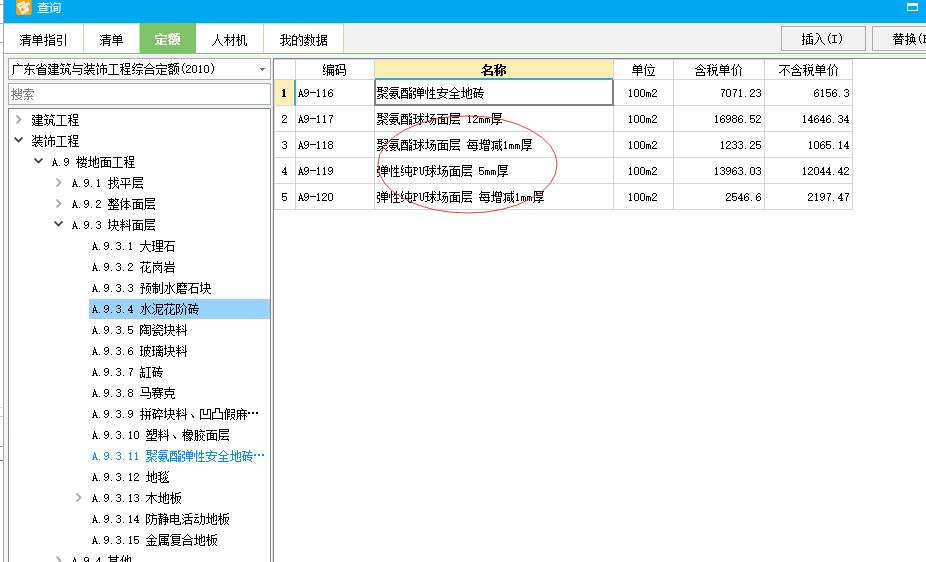Switch to the 清单指引 tab
The height and width of the screenshot is (562, 926).
click(x=43, y=40)
